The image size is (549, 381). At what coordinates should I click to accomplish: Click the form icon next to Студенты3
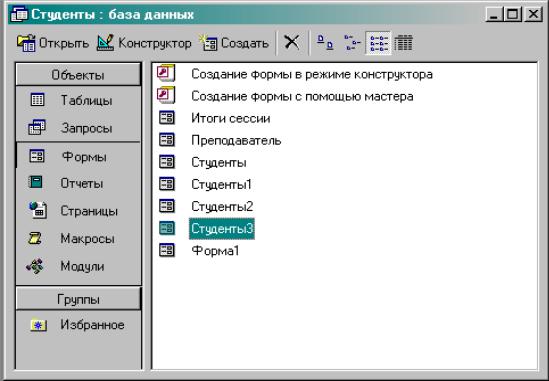(167, 228)
